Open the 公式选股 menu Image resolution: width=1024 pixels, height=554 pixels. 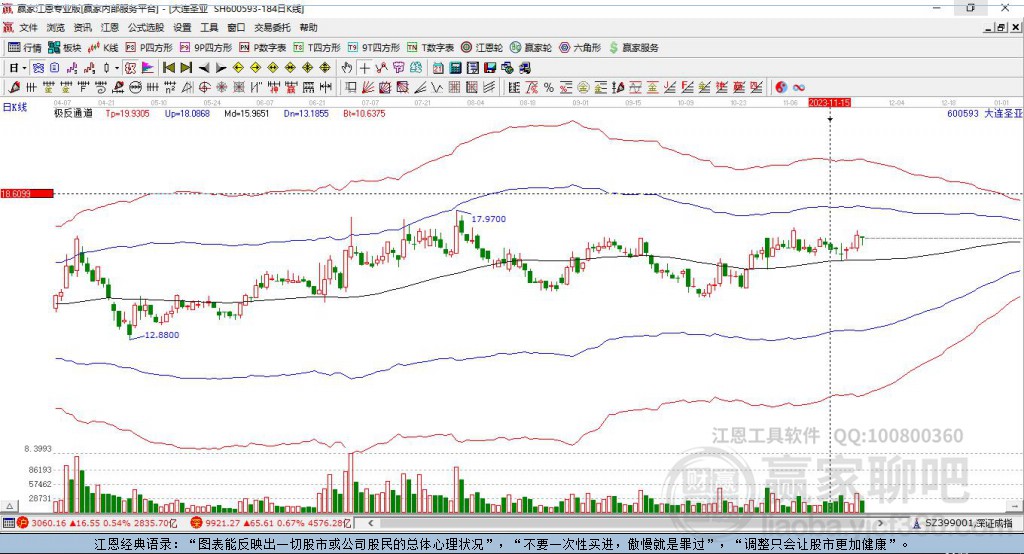click(x=146, y=27)
